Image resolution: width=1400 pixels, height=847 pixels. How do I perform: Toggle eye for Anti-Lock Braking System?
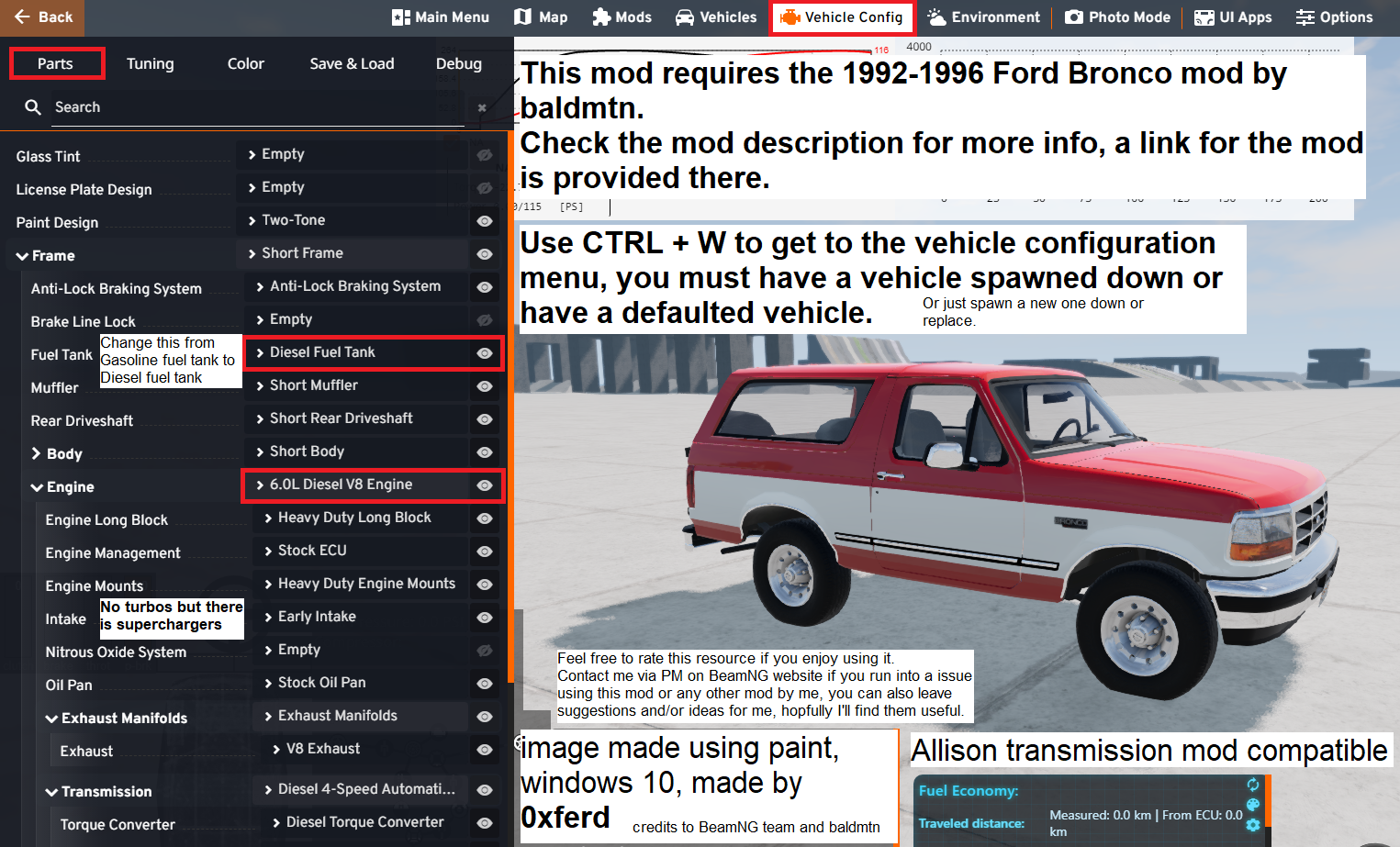pyautogui.click(x=485, y=287)
